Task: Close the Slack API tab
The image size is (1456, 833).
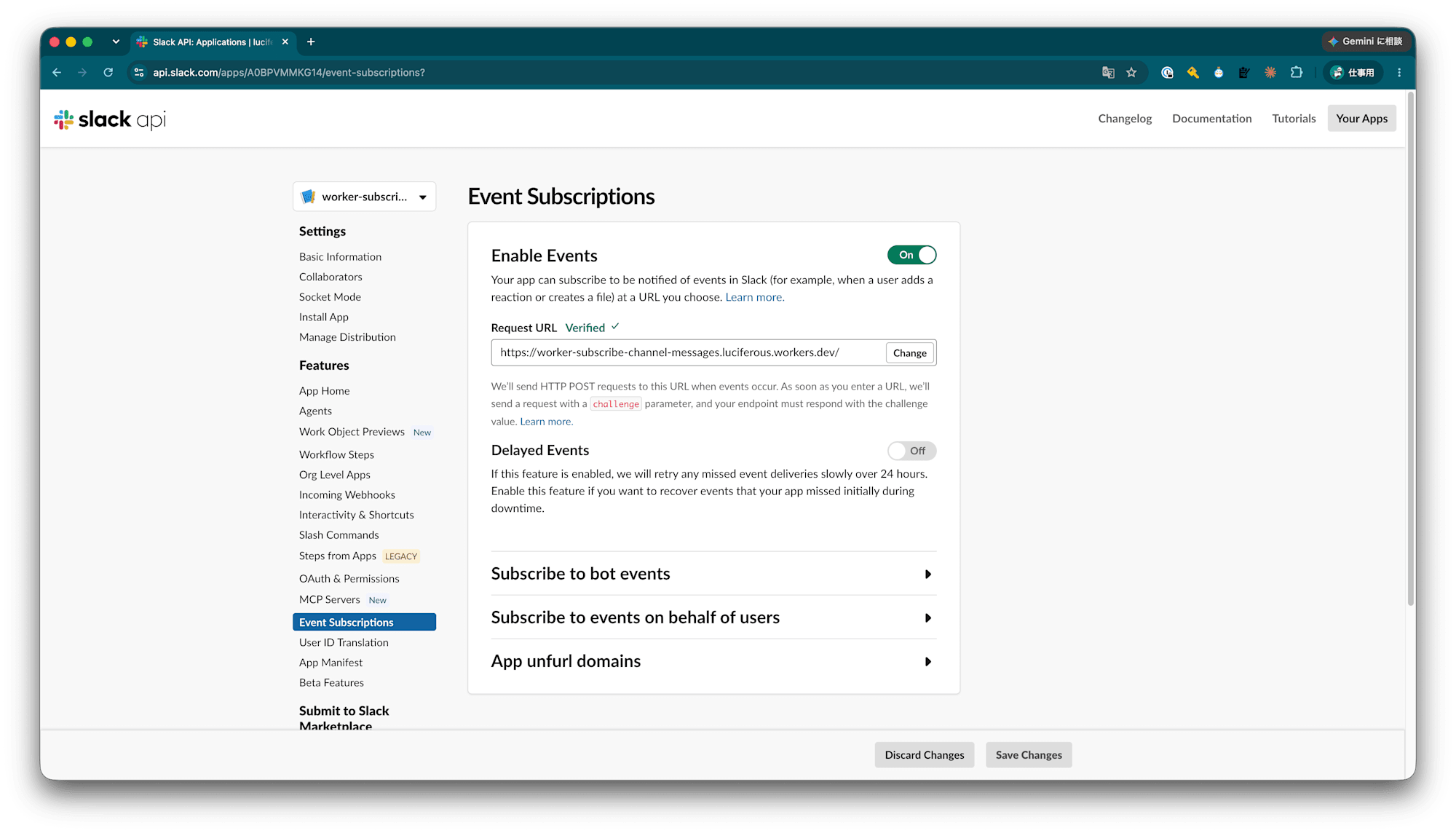Action: 285,42
